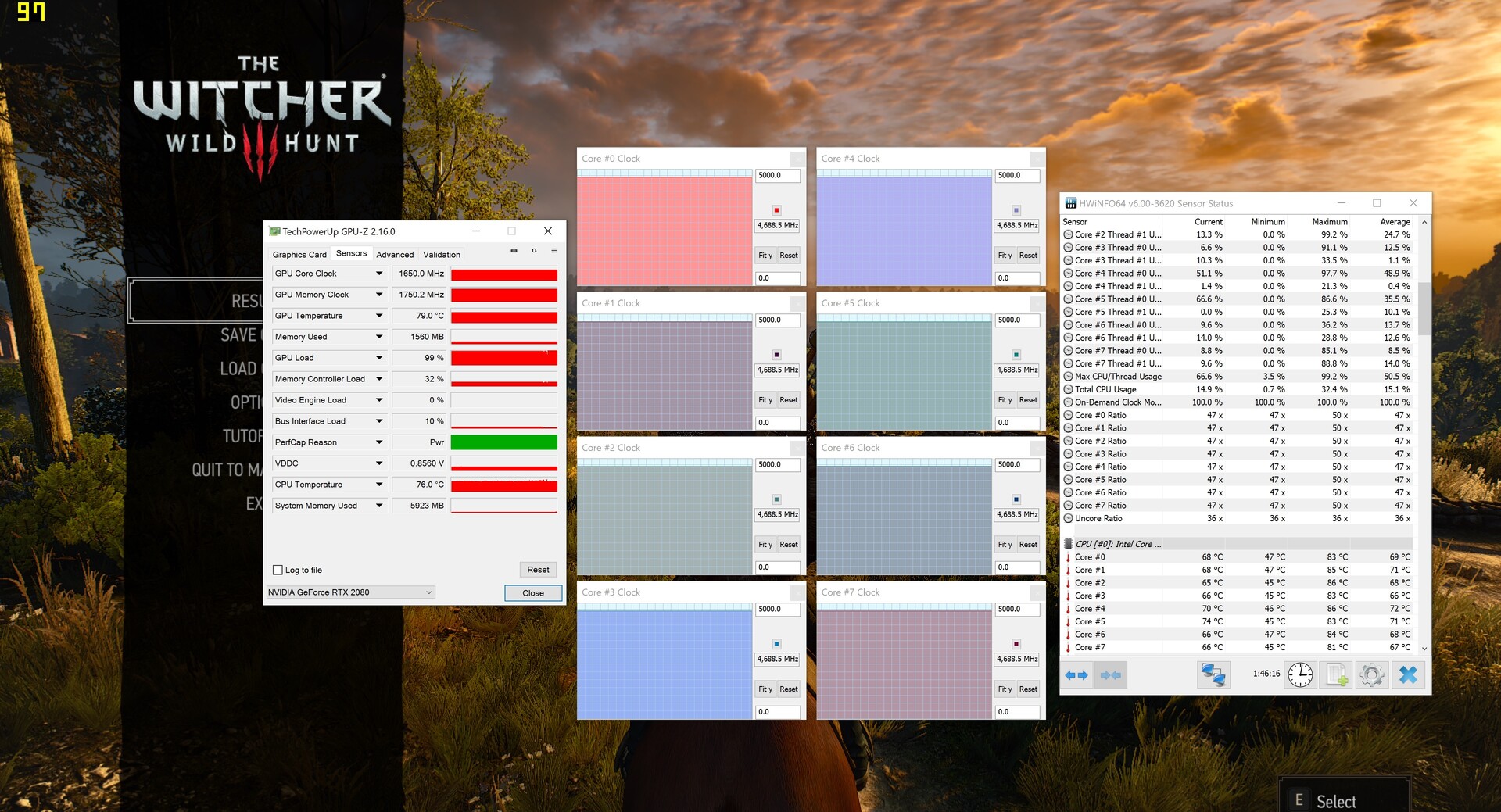Open the CPU Temperature dropdown arrow

point(379,485)
